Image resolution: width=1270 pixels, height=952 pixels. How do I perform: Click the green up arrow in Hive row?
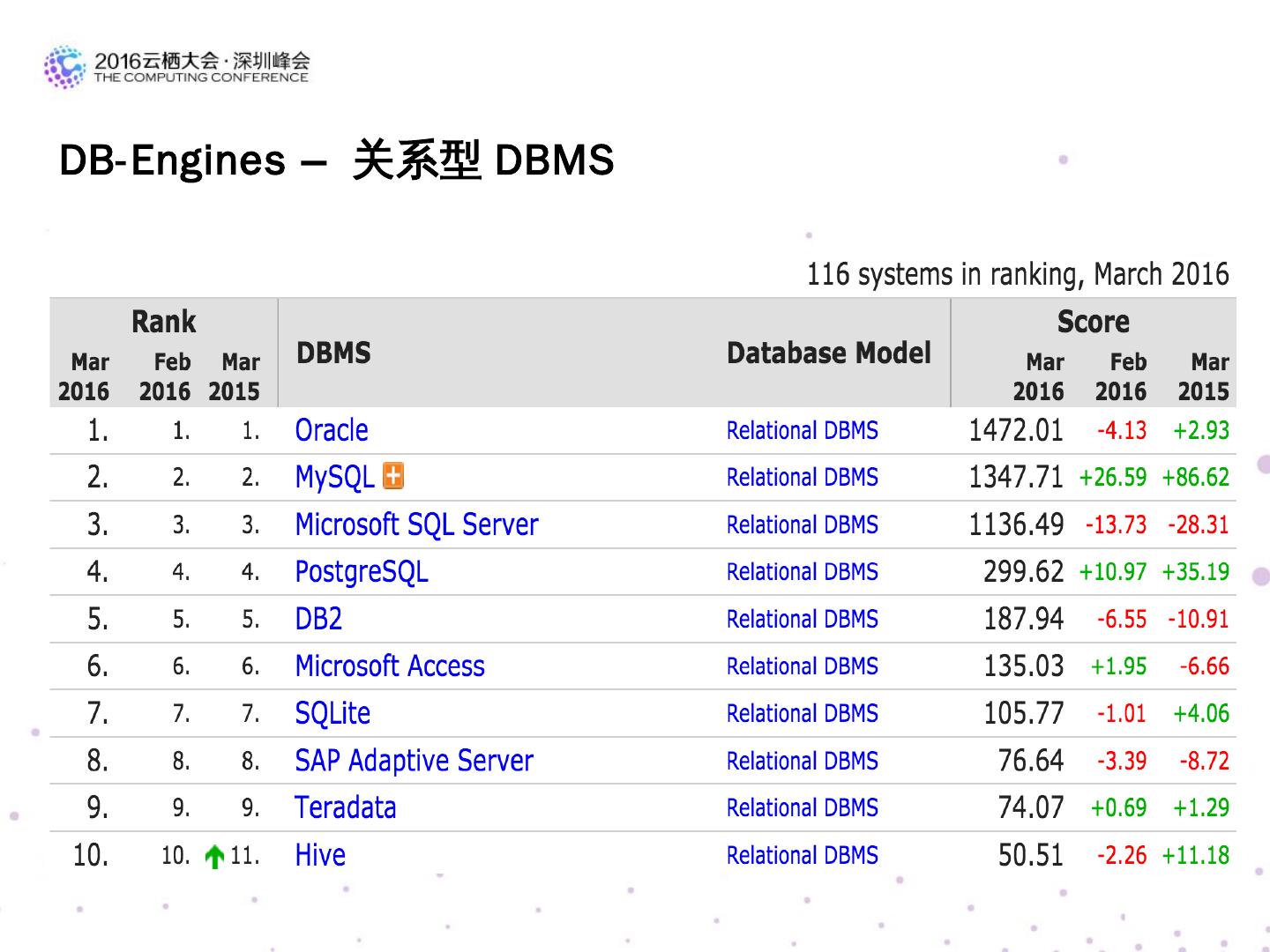point(214,856)
